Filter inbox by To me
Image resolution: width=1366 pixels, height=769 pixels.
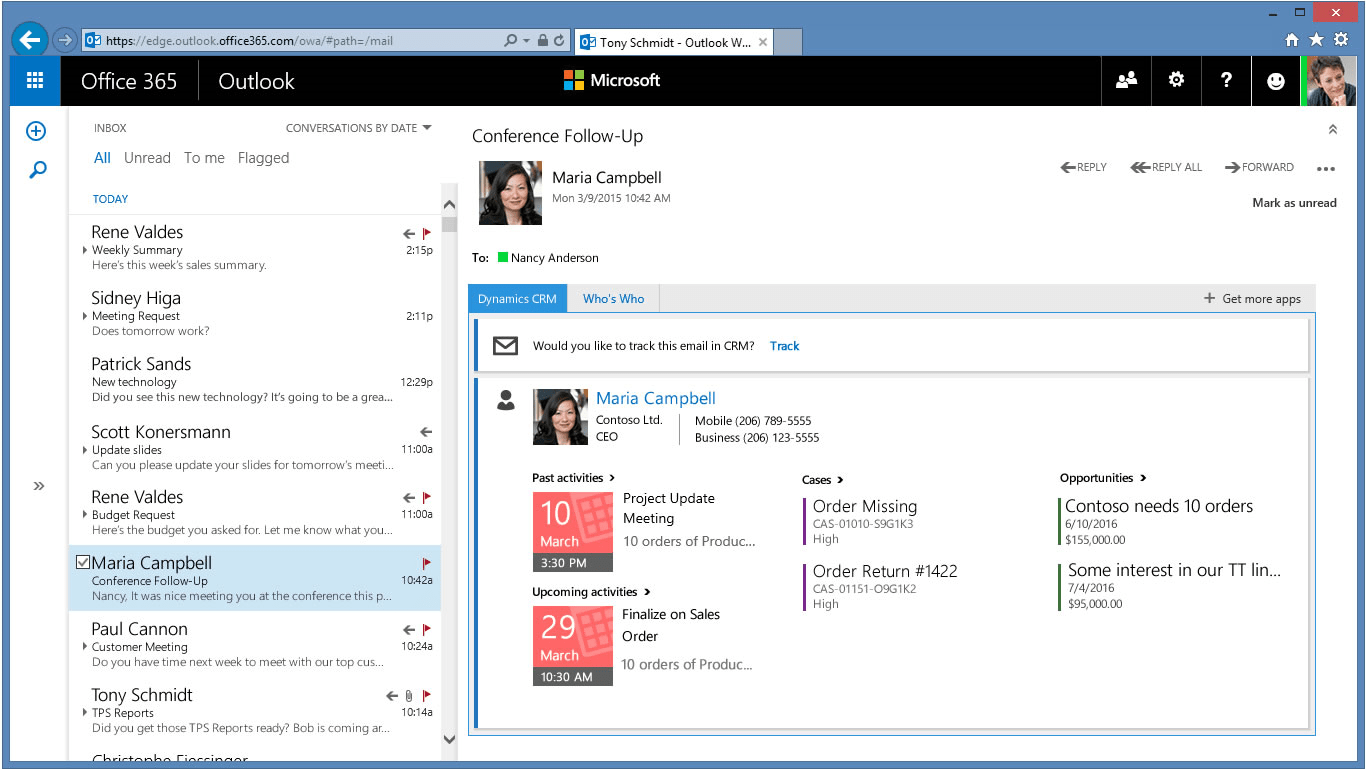click(x=204, y=158)
